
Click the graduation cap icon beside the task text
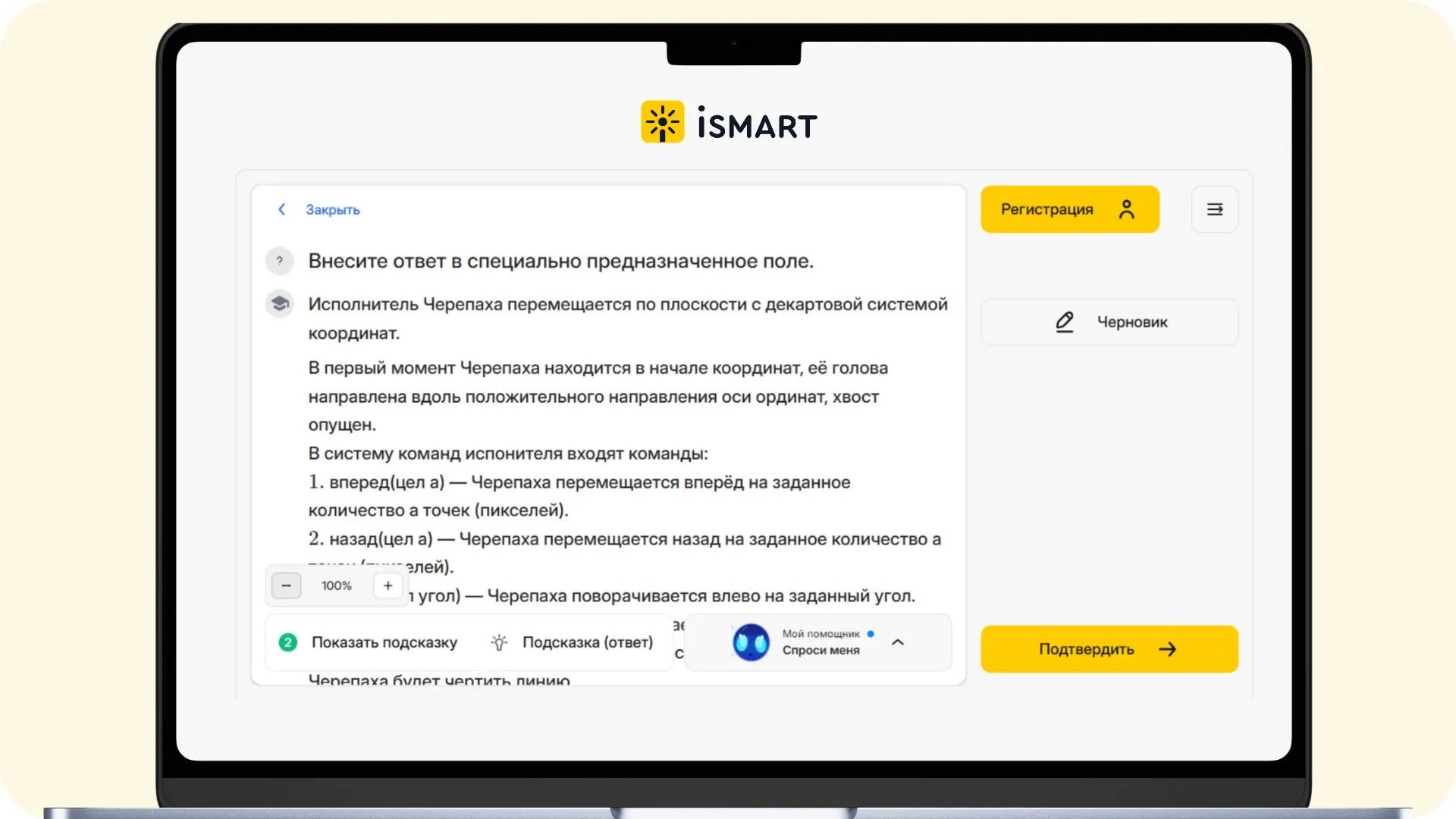pyautogui.click(x=279, y=304)
